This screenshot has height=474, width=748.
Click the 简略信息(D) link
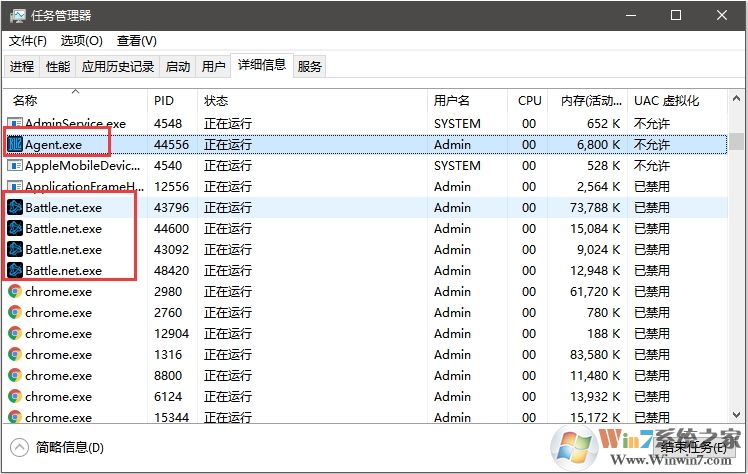tap(69, 447)
